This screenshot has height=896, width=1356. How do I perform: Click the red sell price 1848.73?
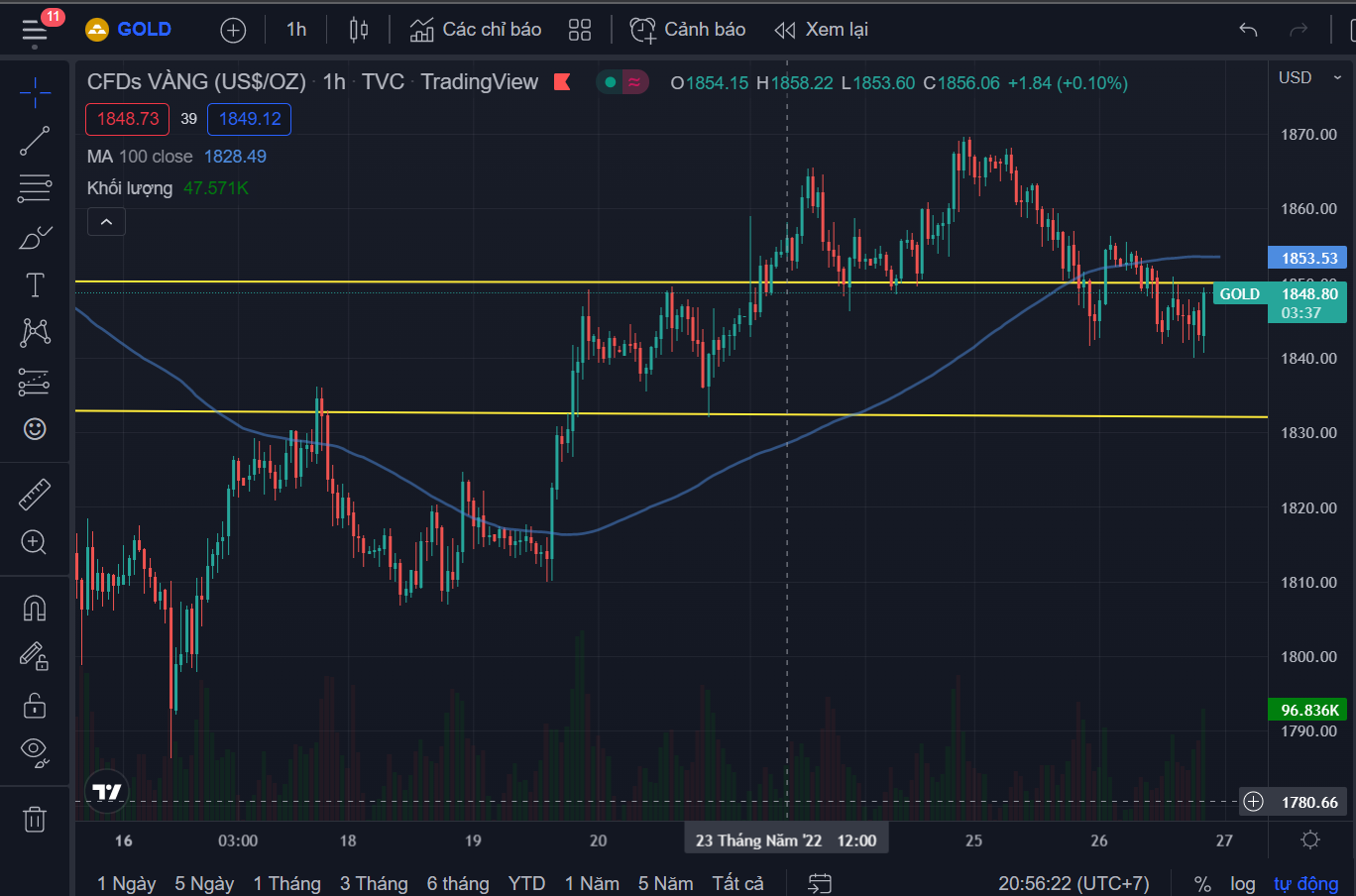(x=128, y=119)
